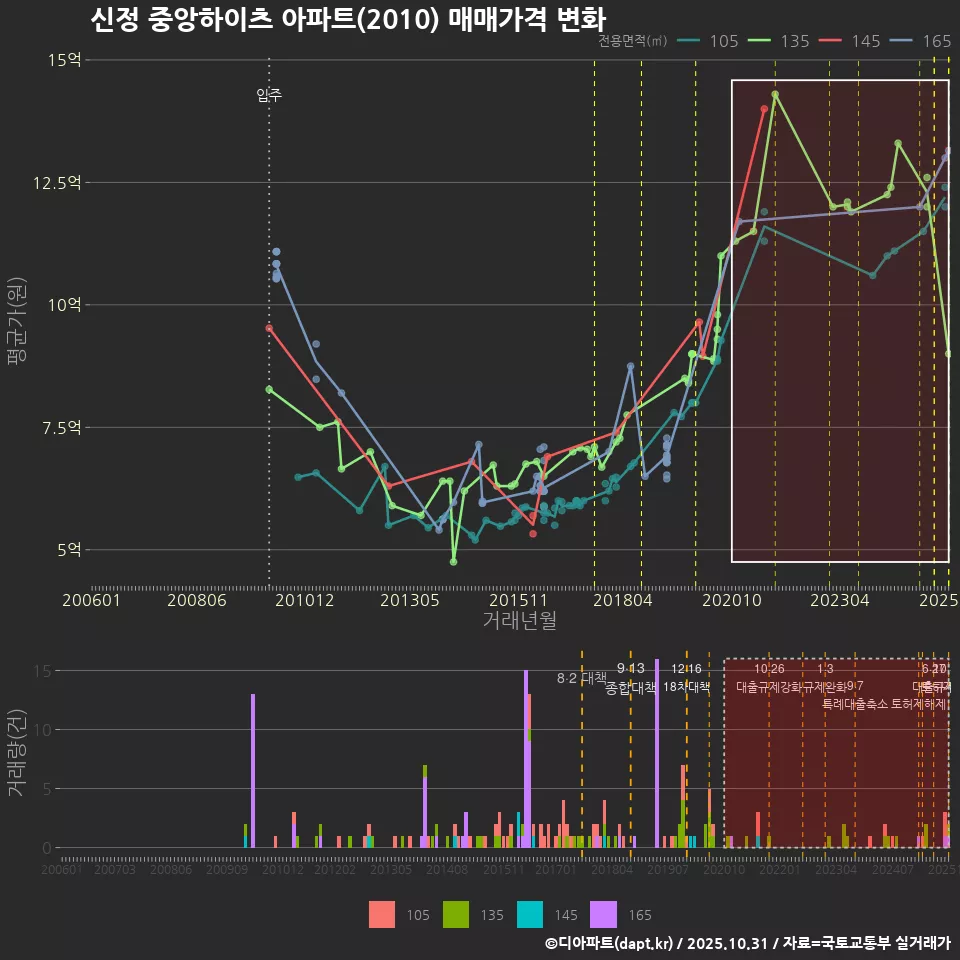Click the blue 165 line icon in top legend
960x960 pixels.
[900, 42]
